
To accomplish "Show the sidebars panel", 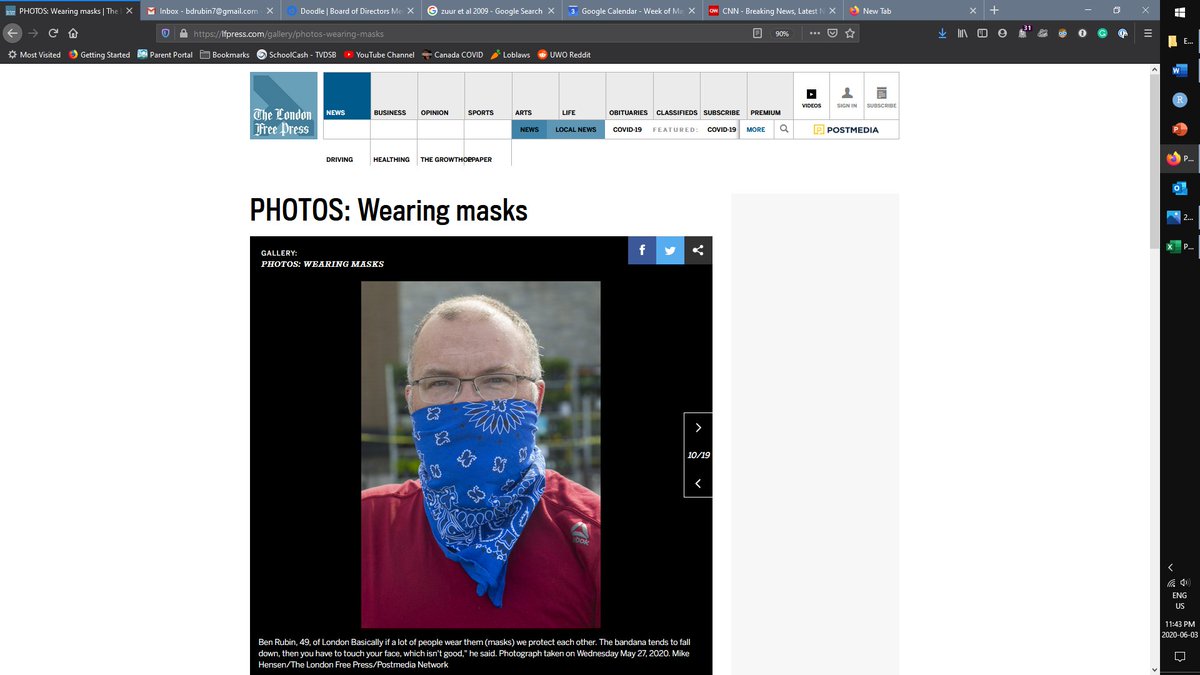I will 982,32.
